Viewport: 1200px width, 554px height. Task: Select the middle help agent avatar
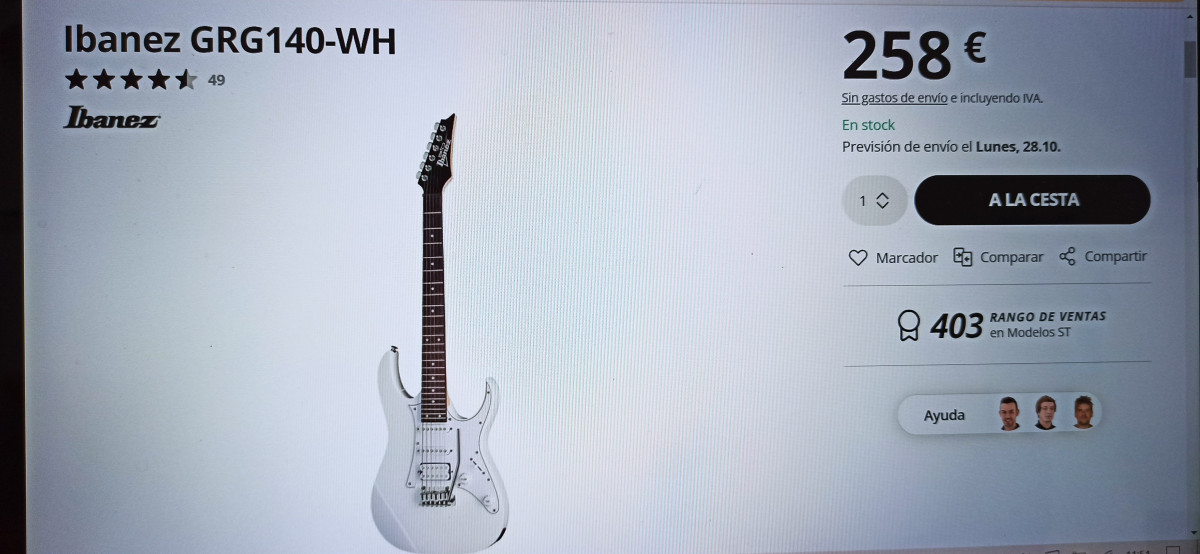click(x=1046, y=412)
